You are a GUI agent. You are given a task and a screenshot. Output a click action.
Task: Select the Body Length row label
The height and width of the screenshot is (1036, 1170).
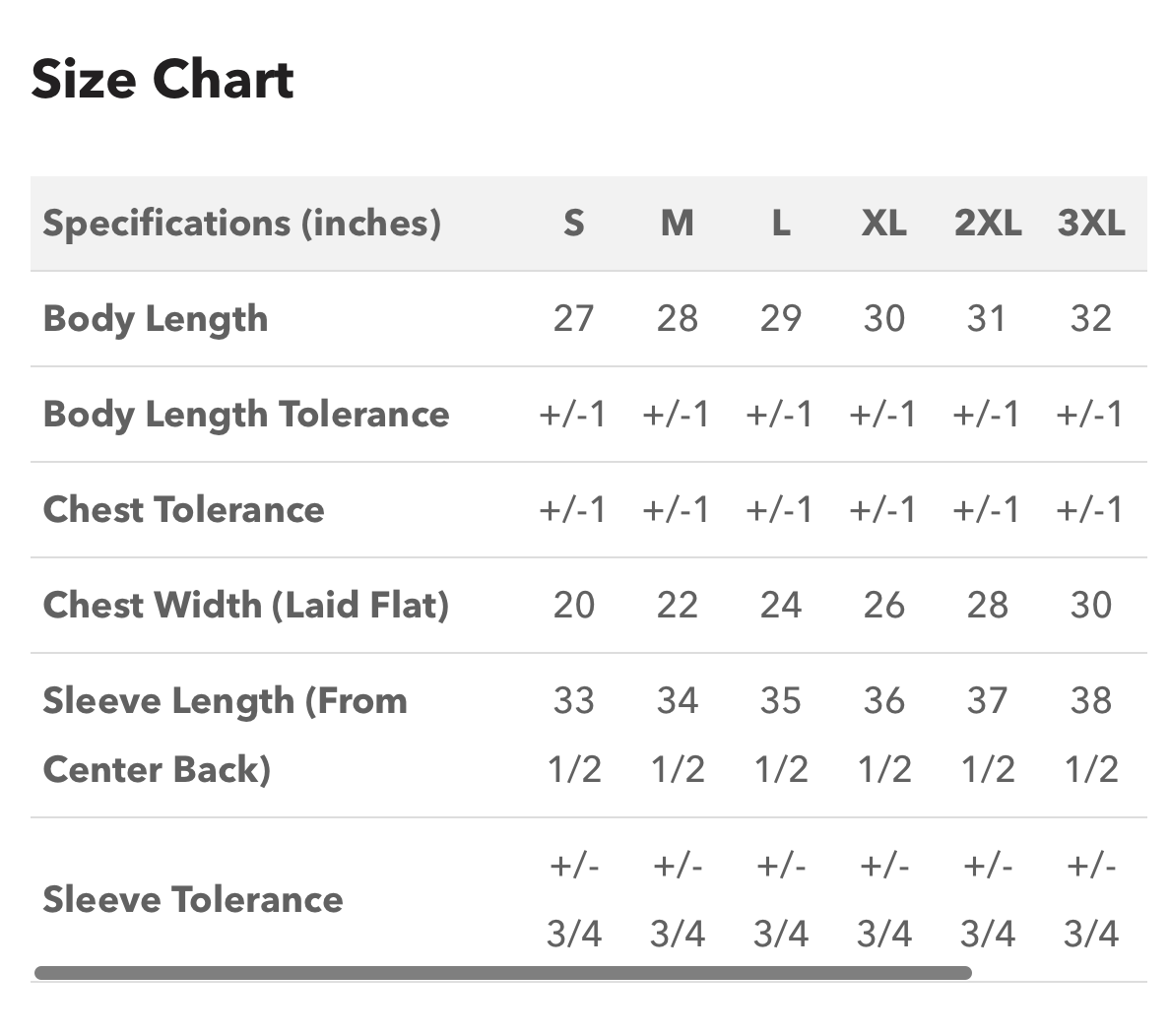click(156, 319)
